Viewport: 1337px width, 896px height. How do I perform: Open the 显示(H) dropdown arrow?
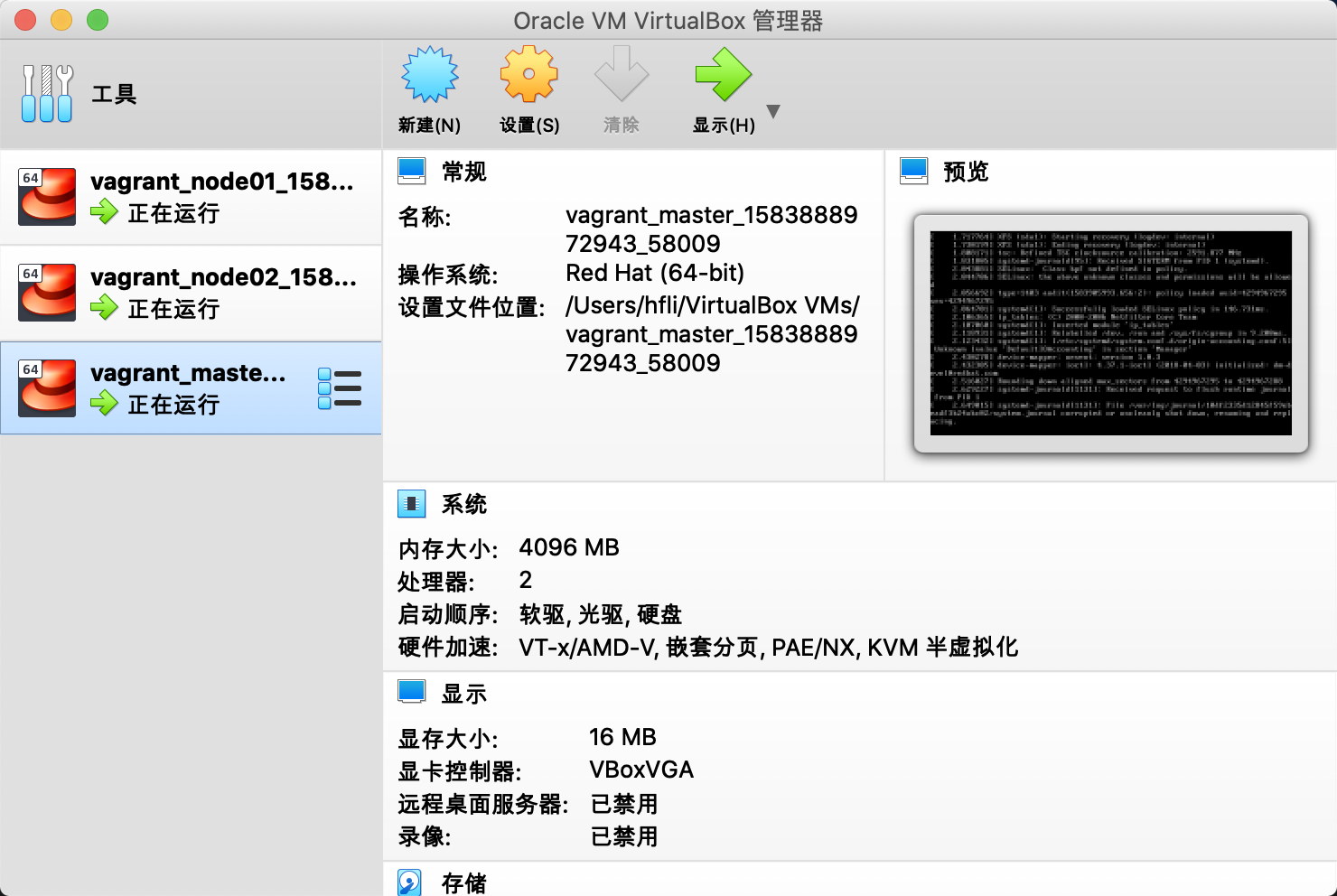click(x=774, y=110)
